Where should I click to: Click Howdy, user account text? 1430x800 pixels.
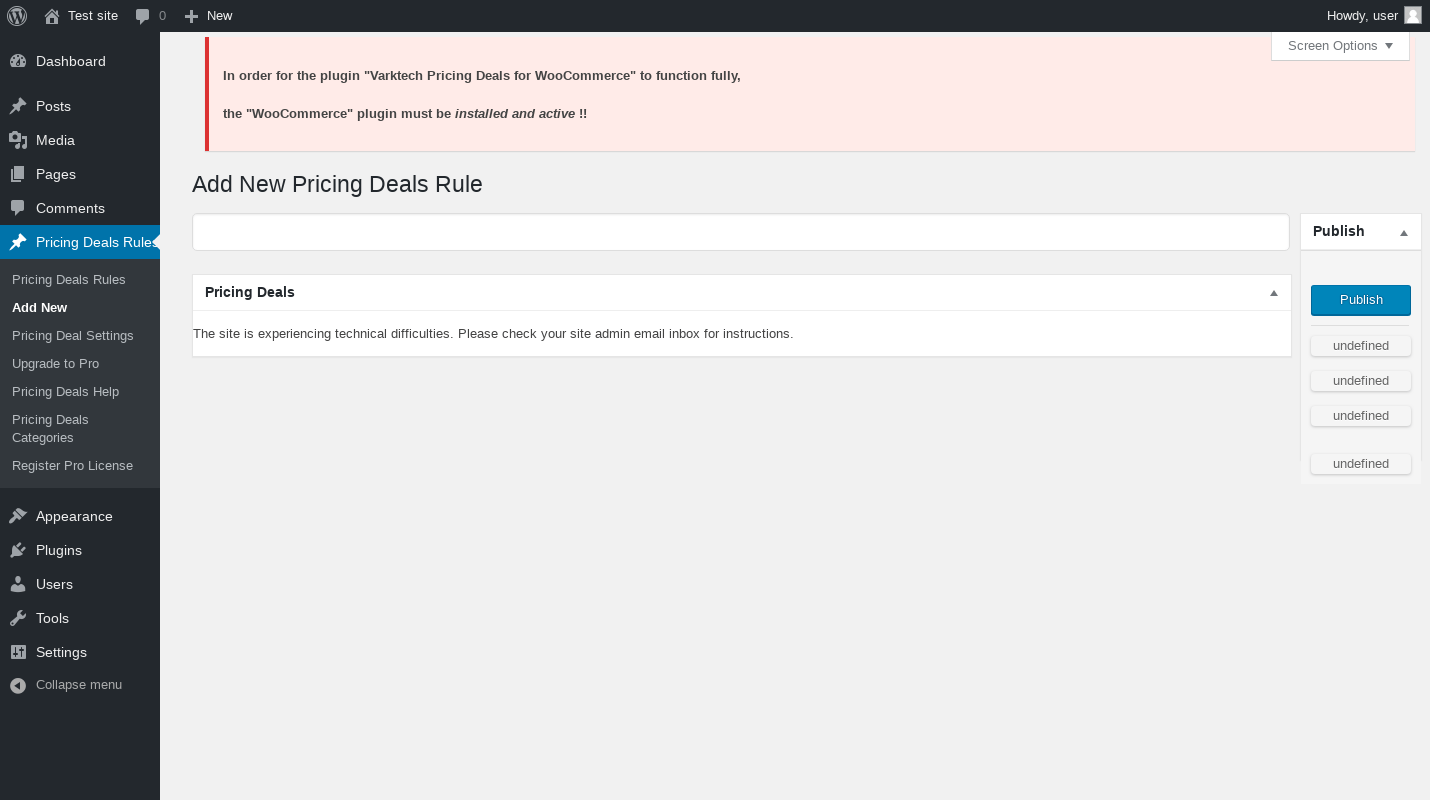(1362, 16)
